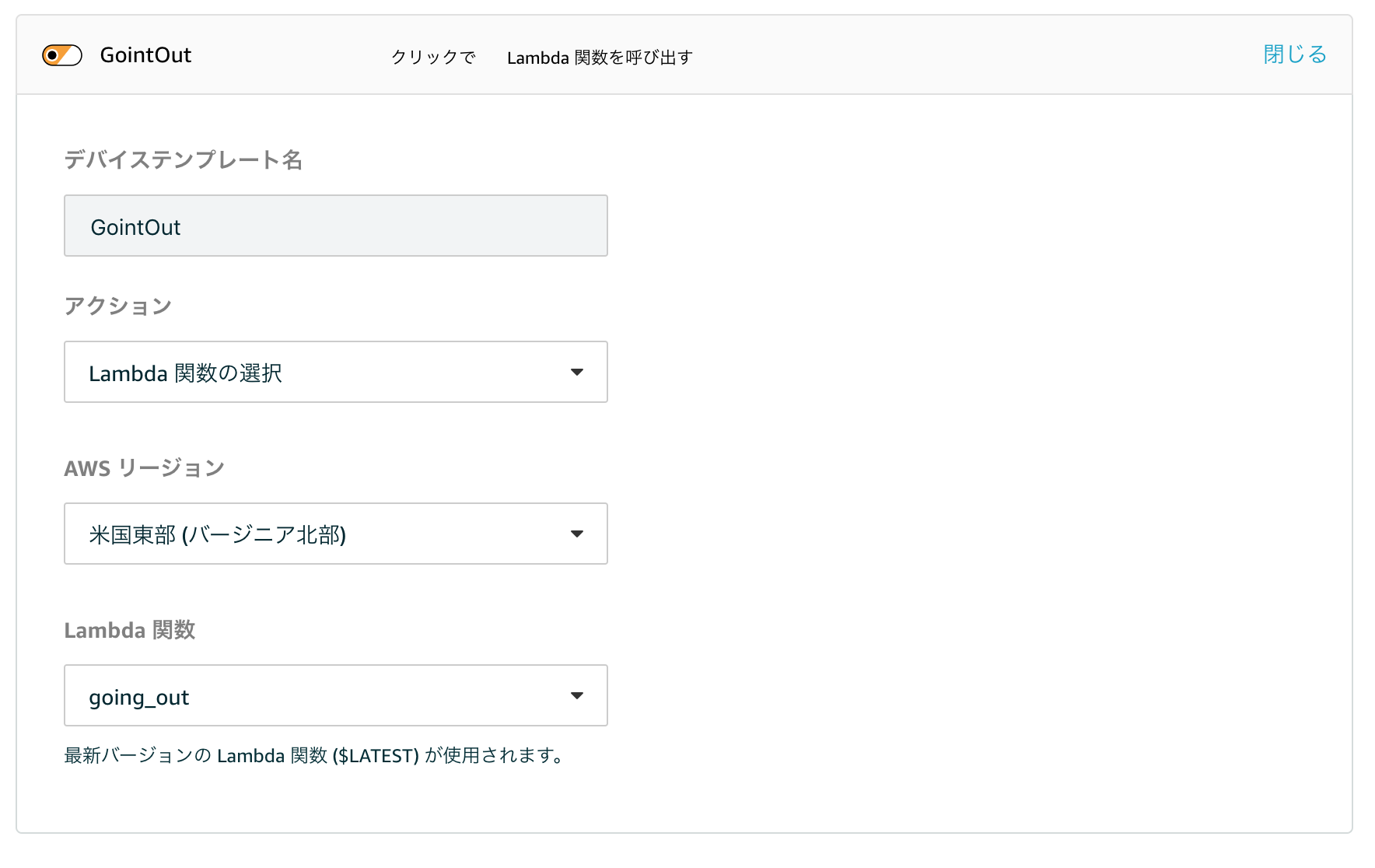
Task: Click the デバイステンプレート名 label
Action: (x=183, y=159)
